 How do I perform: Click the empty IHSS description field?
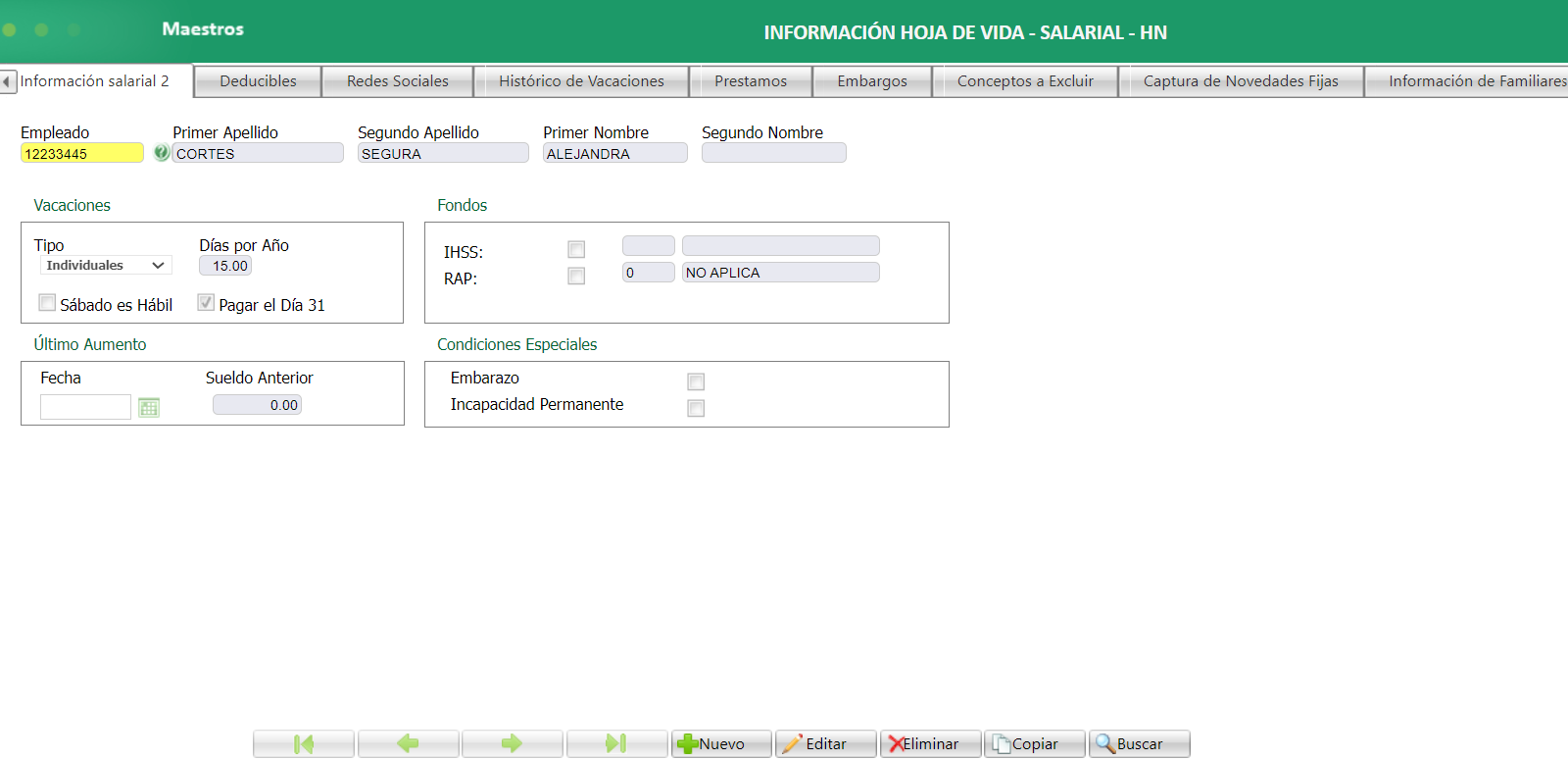coord(781,245)
